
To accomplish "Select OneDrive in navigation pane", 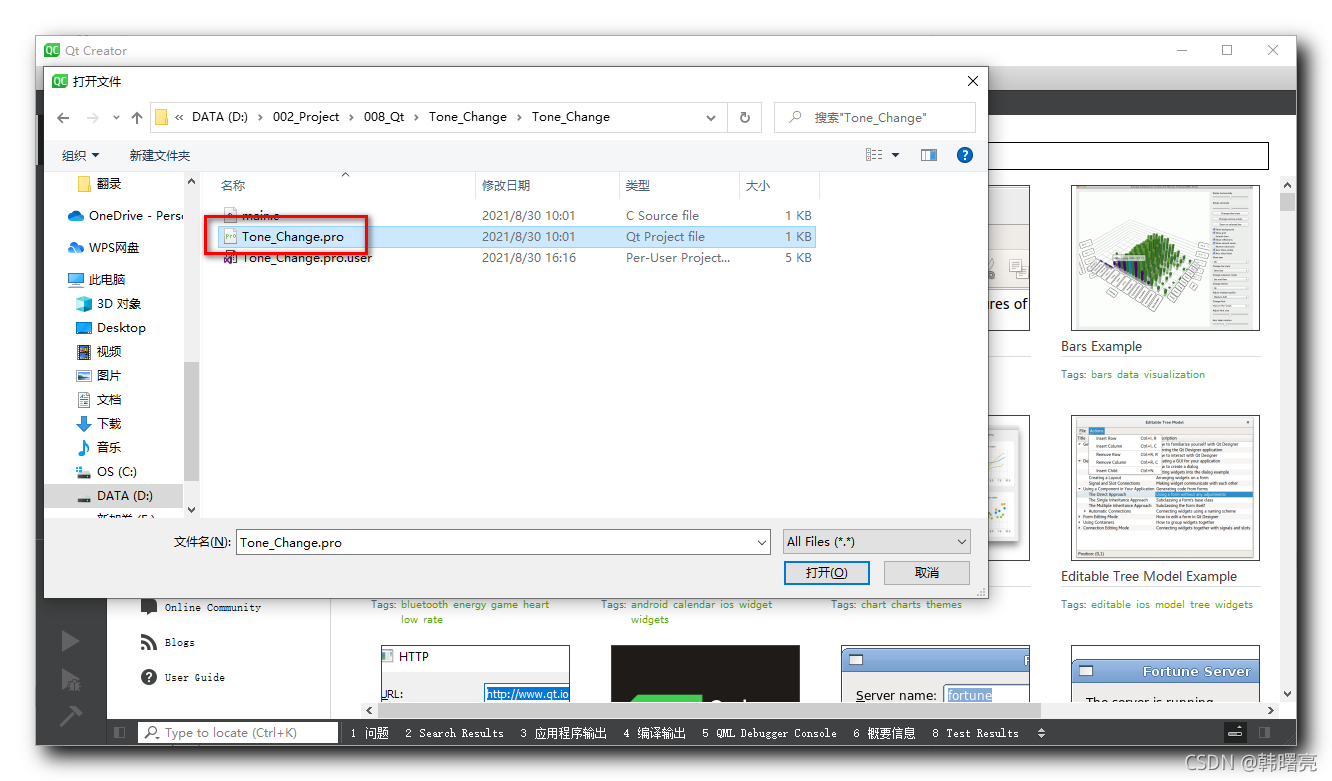I will click(125, 215).
